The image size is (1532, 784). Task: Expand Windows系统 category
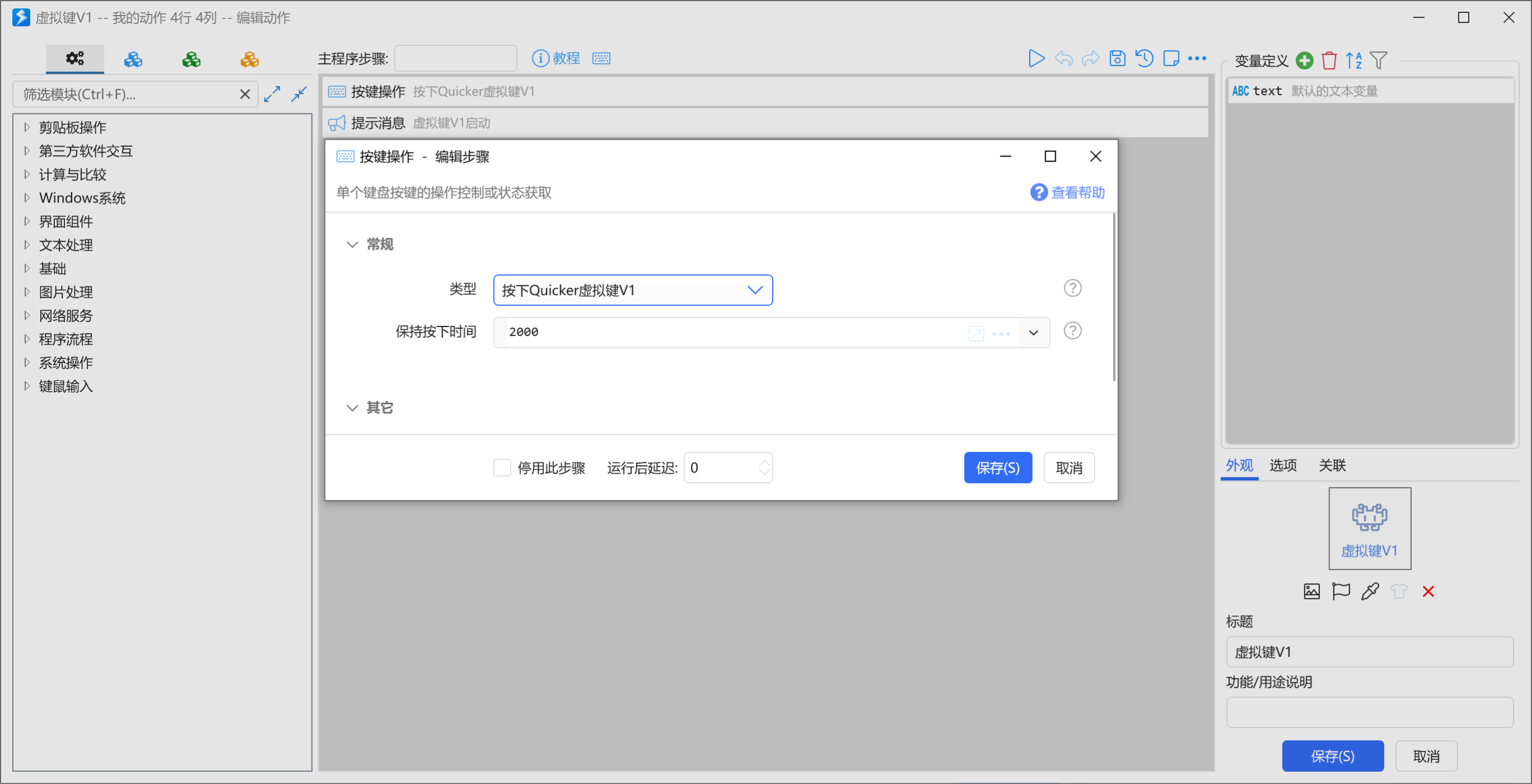27,198
